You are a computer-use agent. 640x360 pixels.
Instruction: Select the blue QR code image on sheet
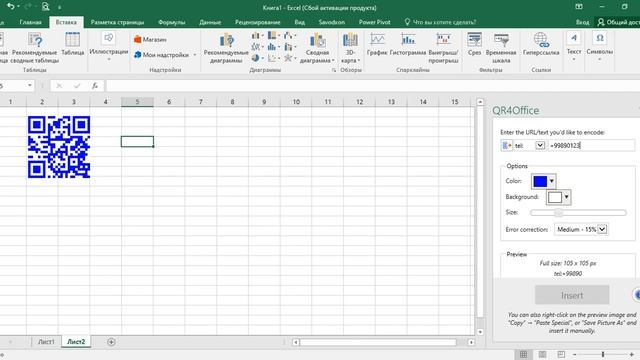click(x=59, y=147)
